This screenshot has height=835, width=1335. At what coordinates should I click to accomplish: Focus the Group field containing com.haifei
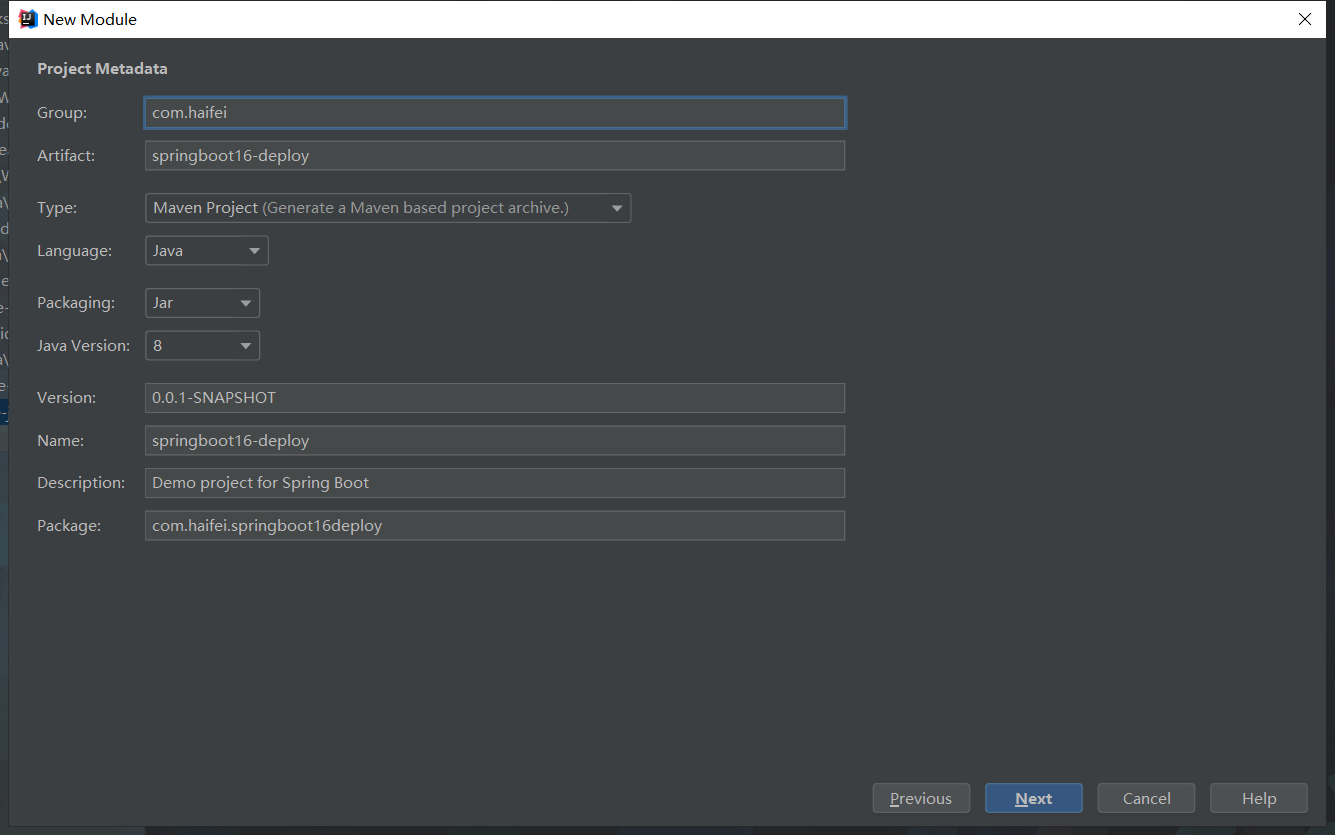[x=494, y=113]
